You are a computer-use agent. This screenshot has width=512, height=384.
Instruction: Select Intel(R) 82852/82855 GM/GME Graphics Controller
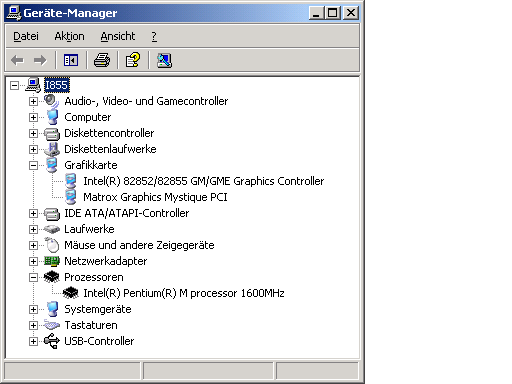point(204,181)
